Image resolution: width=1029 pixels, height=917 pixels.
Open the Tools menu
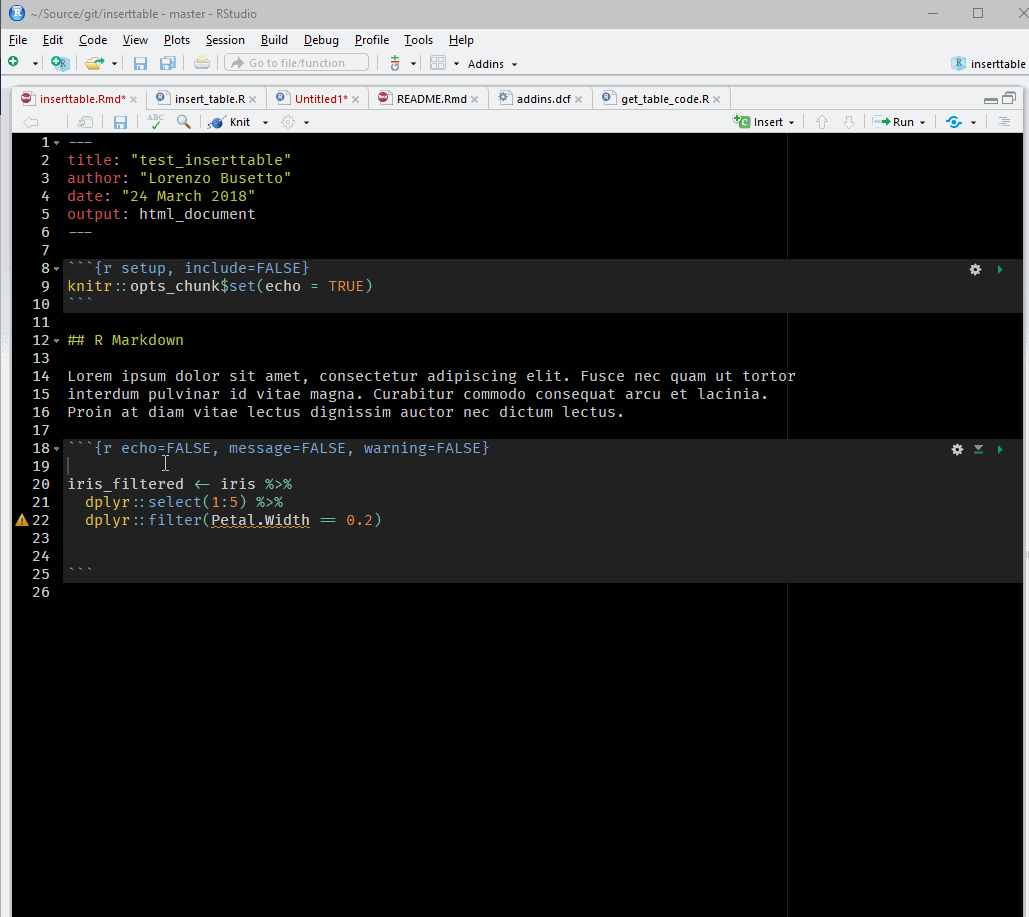click(418, 40)
